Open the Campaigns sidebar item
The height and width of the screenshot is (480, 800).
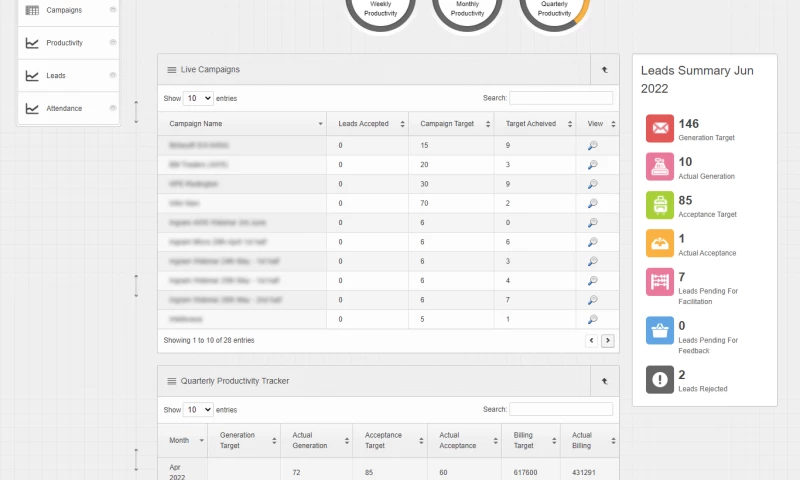pyautogui.click(x=68, y=10)
